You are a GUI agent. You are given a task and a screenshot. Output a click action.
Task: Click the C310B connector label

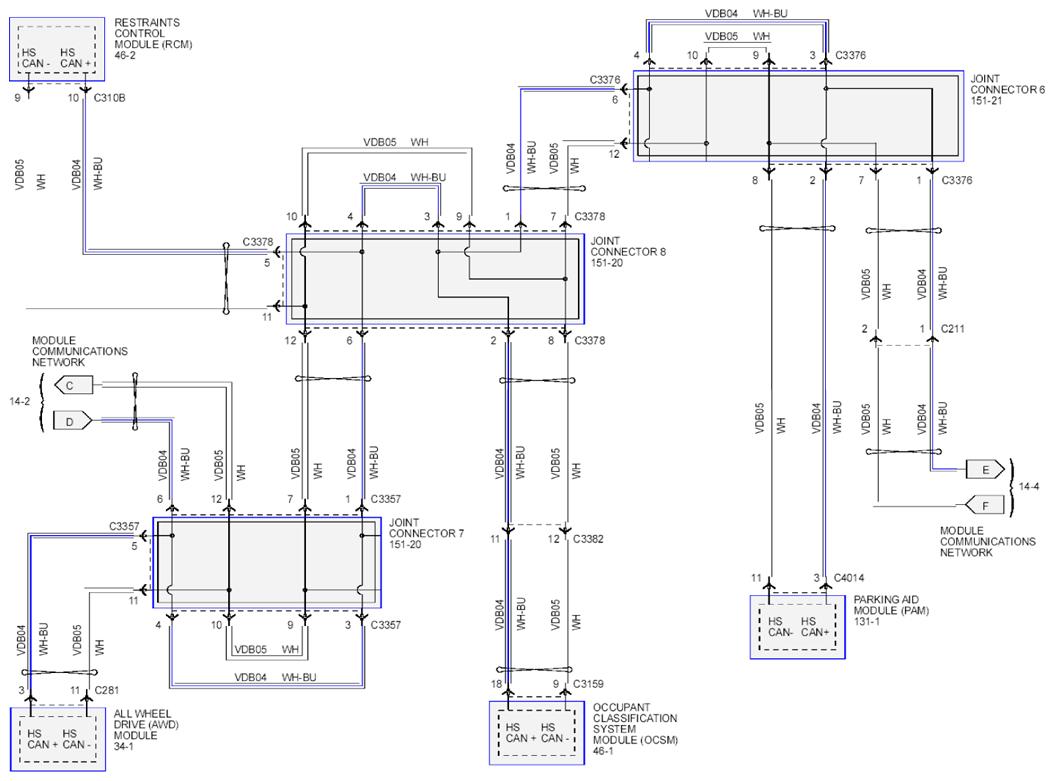pos(110,98)
